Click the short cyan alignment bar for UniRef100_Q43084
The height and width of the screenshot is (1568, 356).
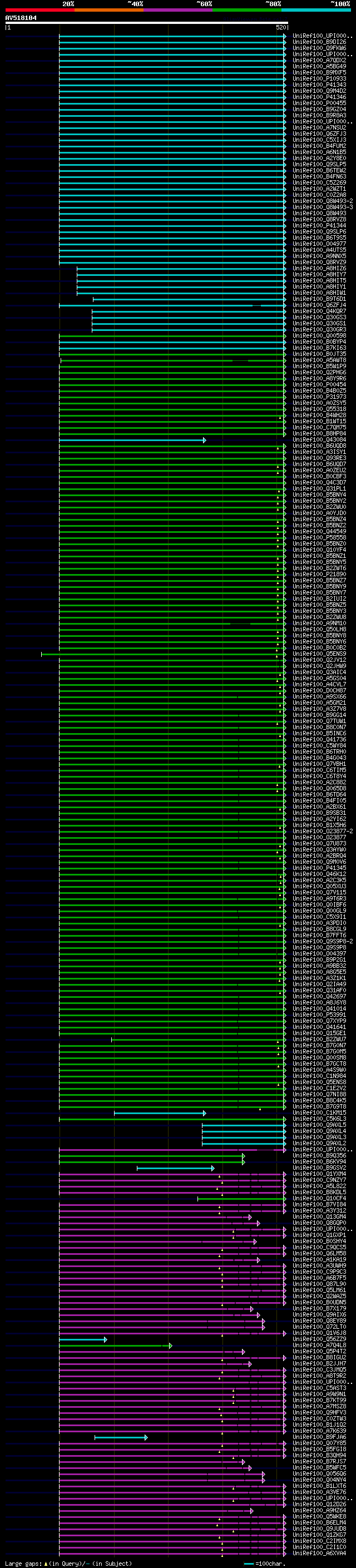tap(132, 440)
